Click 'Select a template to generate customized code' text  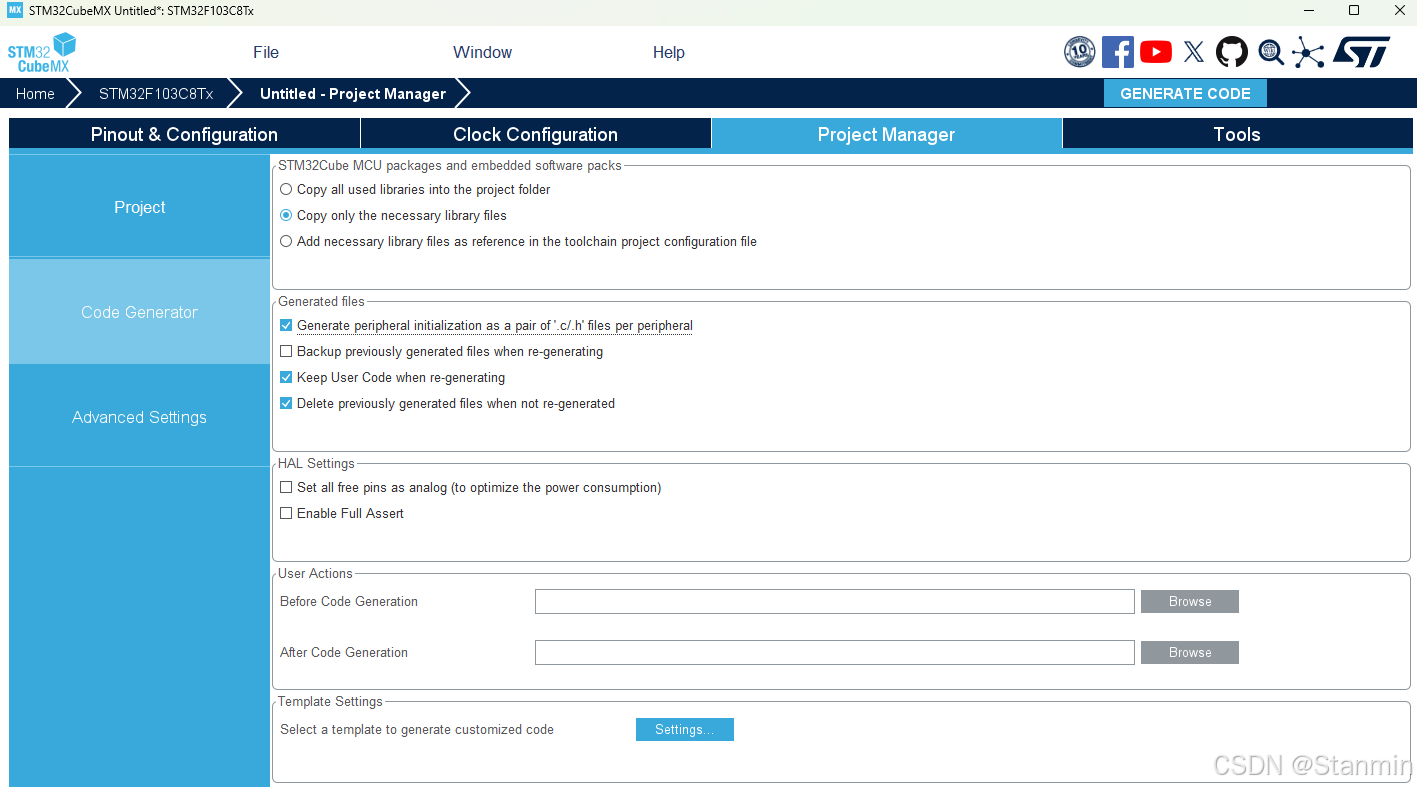417,729
